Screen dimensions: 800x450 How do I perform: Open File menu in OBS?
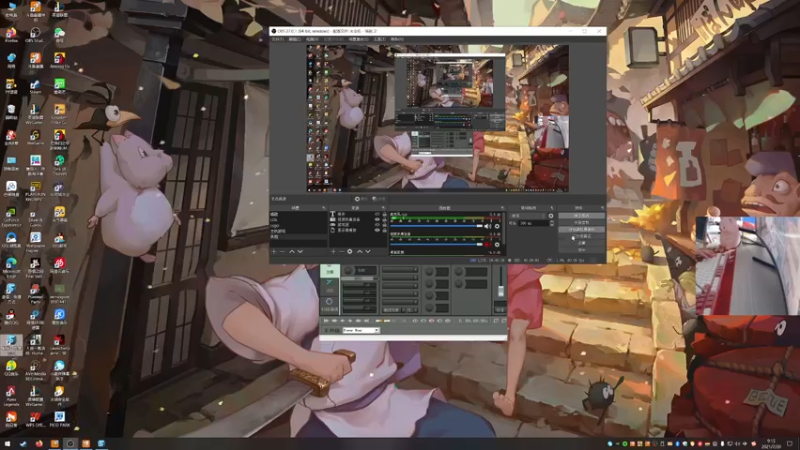coord(278,39)
